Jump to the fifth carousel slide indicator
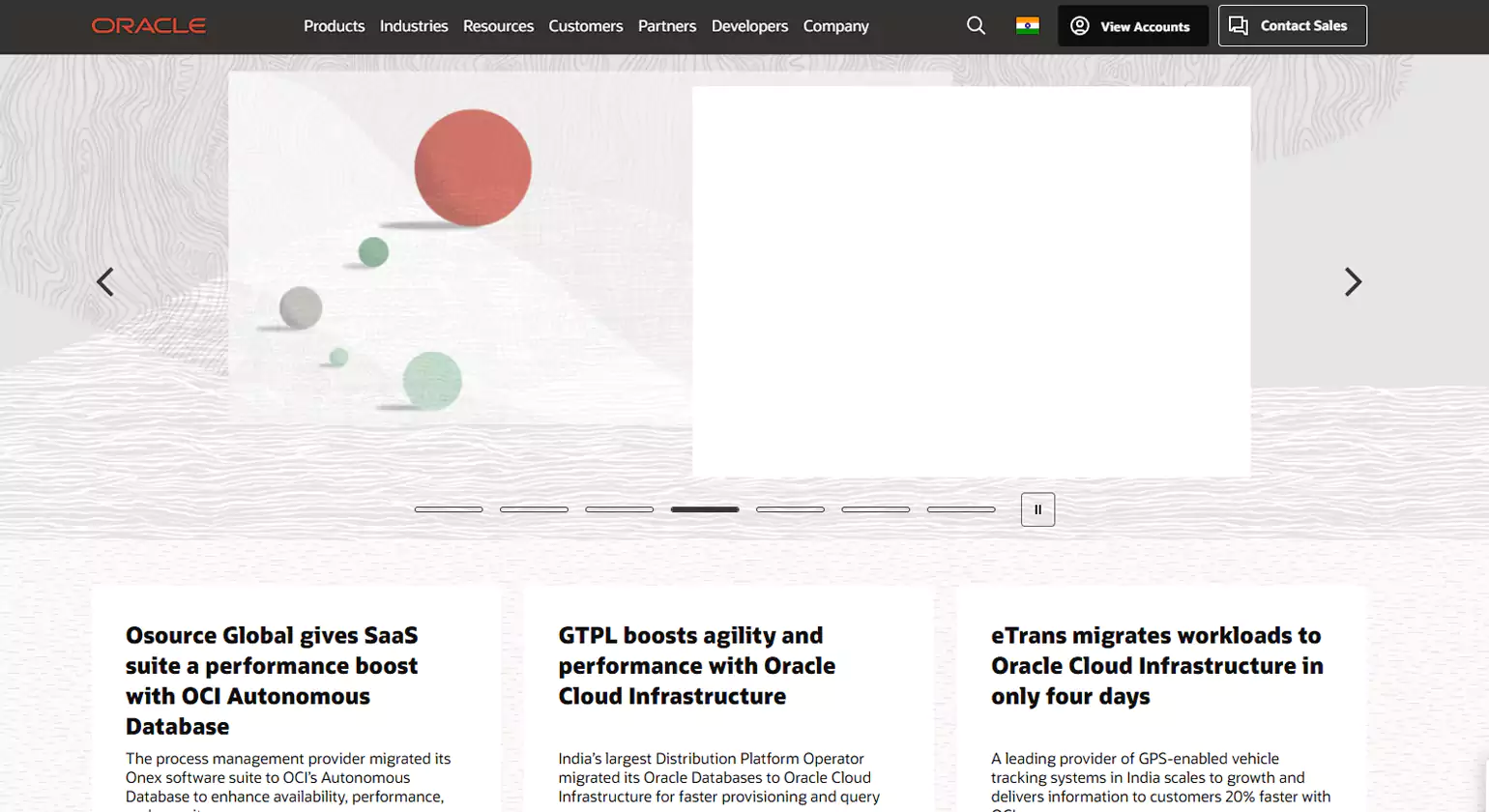Image resolution: width=1489 pixels, height=812 pixels. (790, 509)
